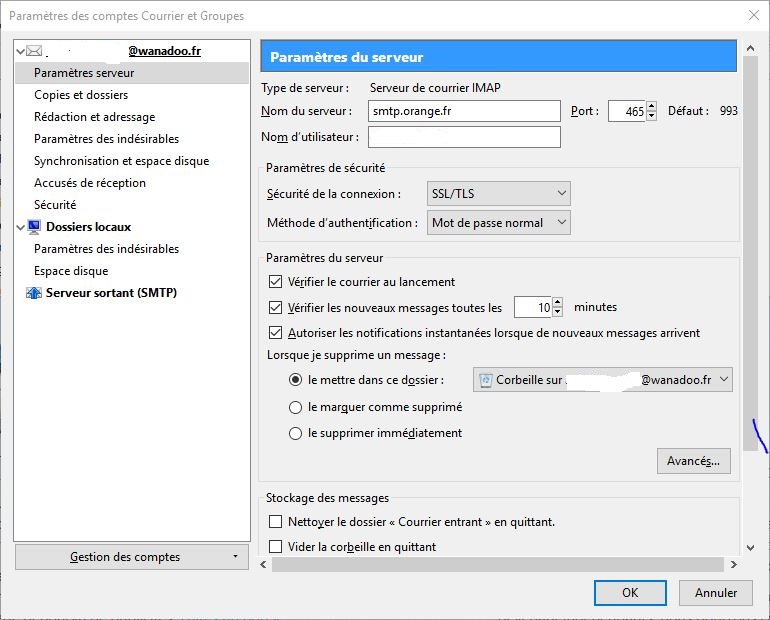
Task: Click the OK button
Action: pos(630,593)
